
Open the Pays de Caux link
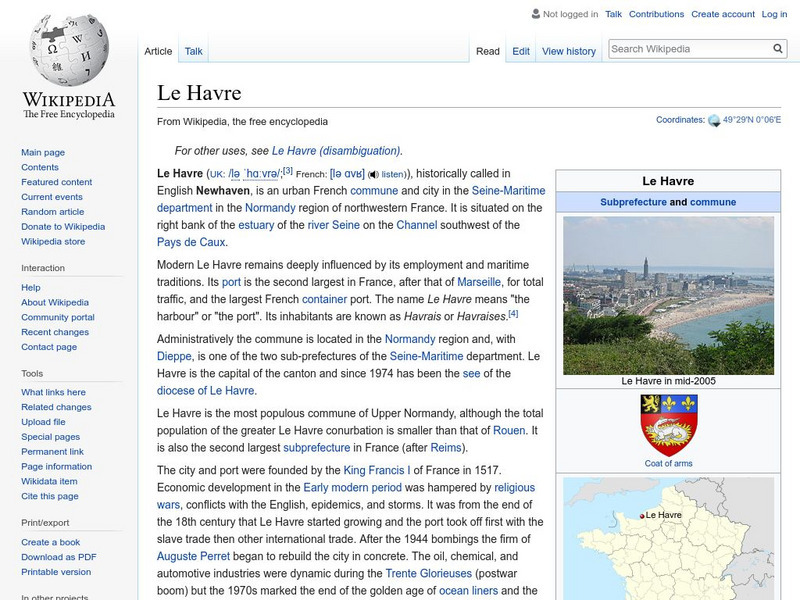[191, 242]
